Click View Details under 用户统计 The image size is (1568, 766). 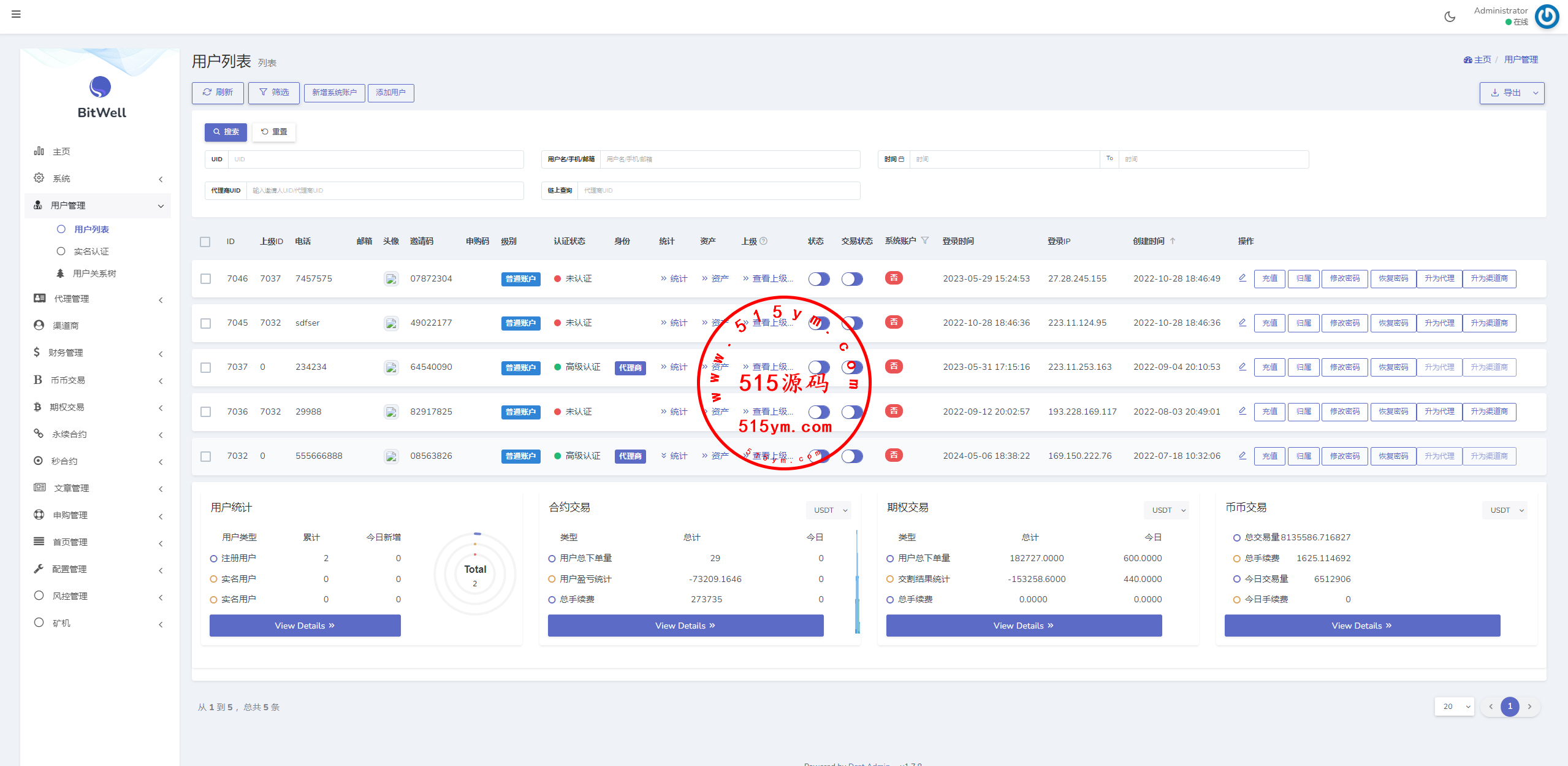(x=305, y=626)
